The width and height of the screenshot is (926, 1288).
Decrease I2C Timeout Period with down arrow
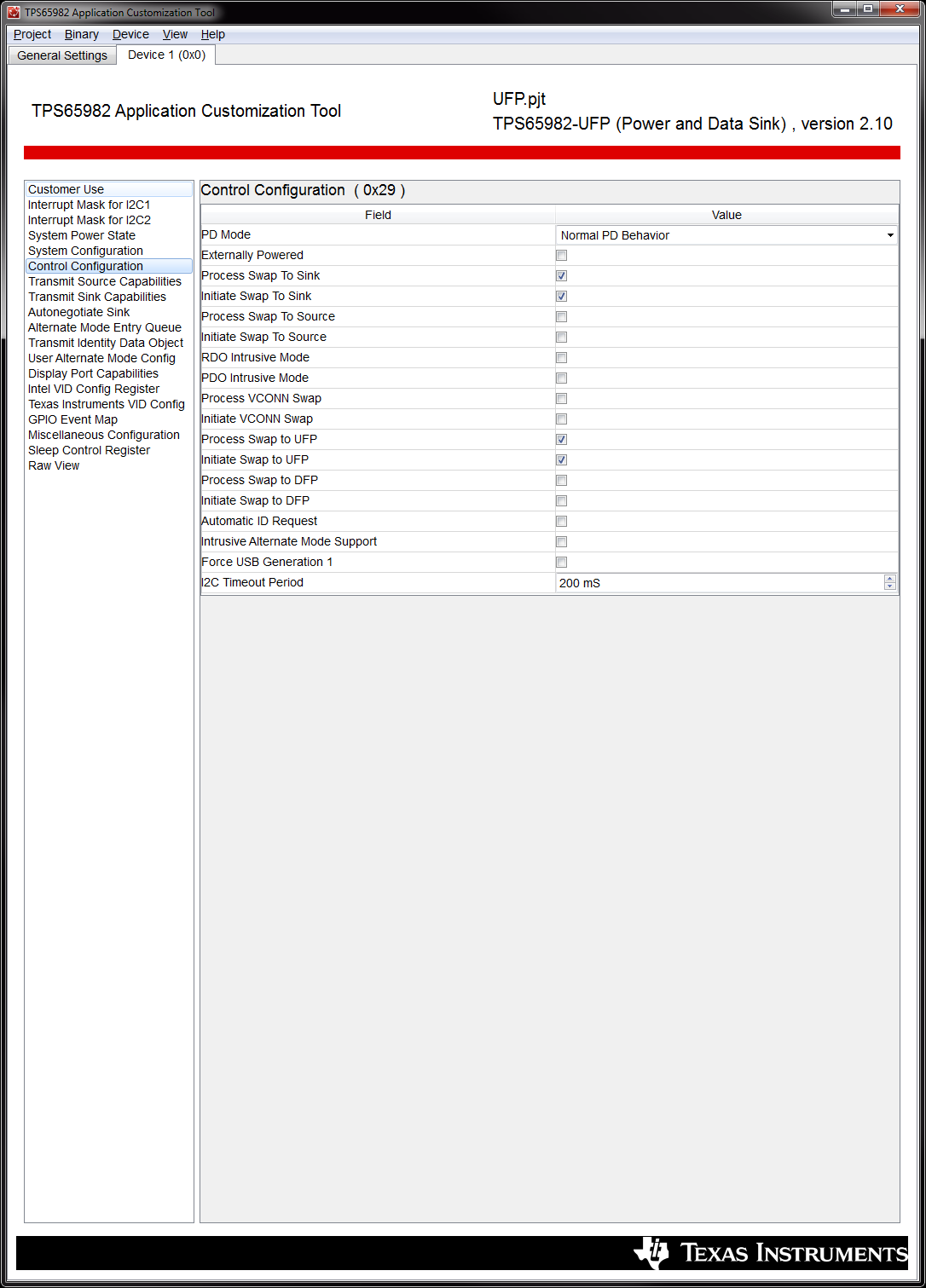point(890,587)
